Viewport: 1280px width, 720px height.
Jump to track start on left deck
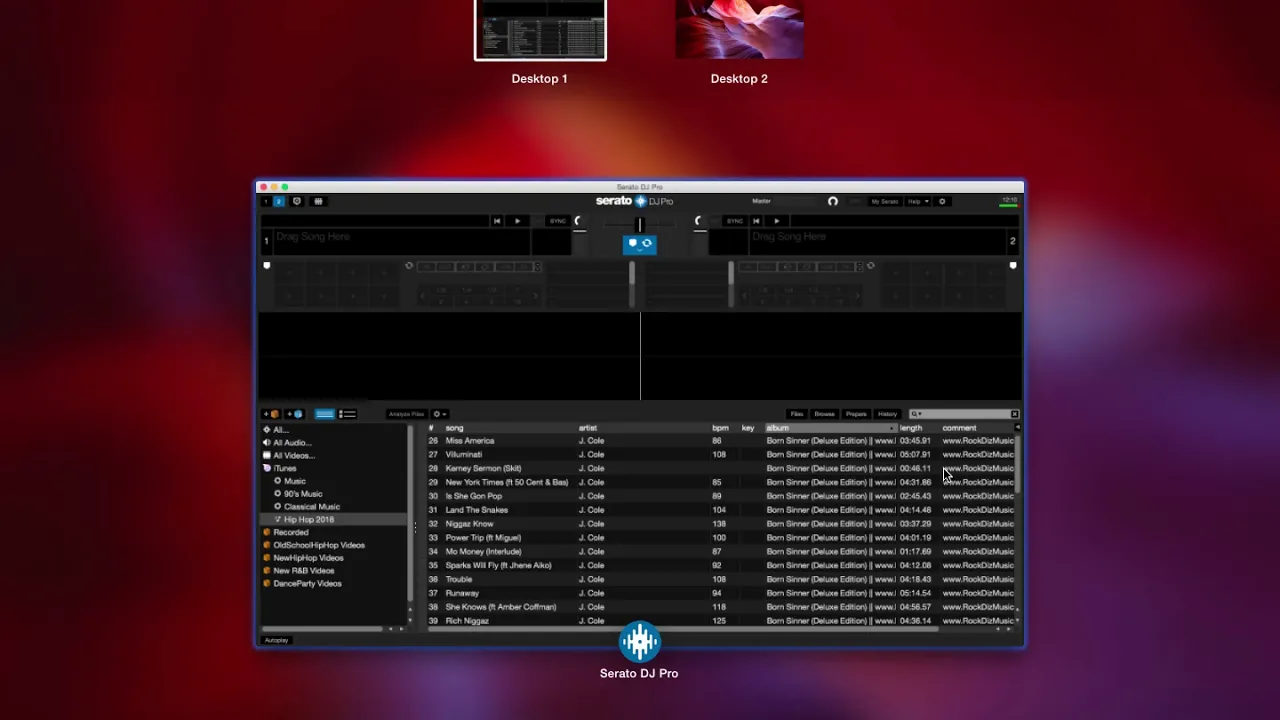point(497,221)
